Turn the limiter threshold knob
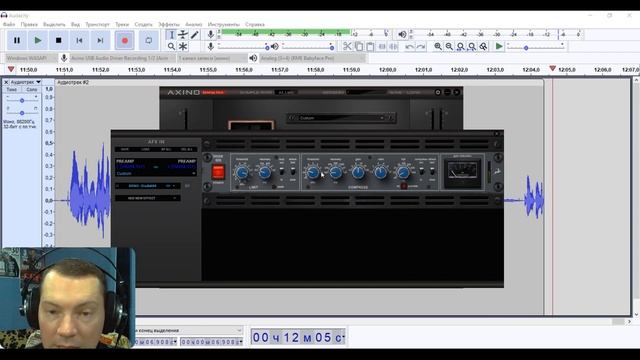 click(242, 173)
